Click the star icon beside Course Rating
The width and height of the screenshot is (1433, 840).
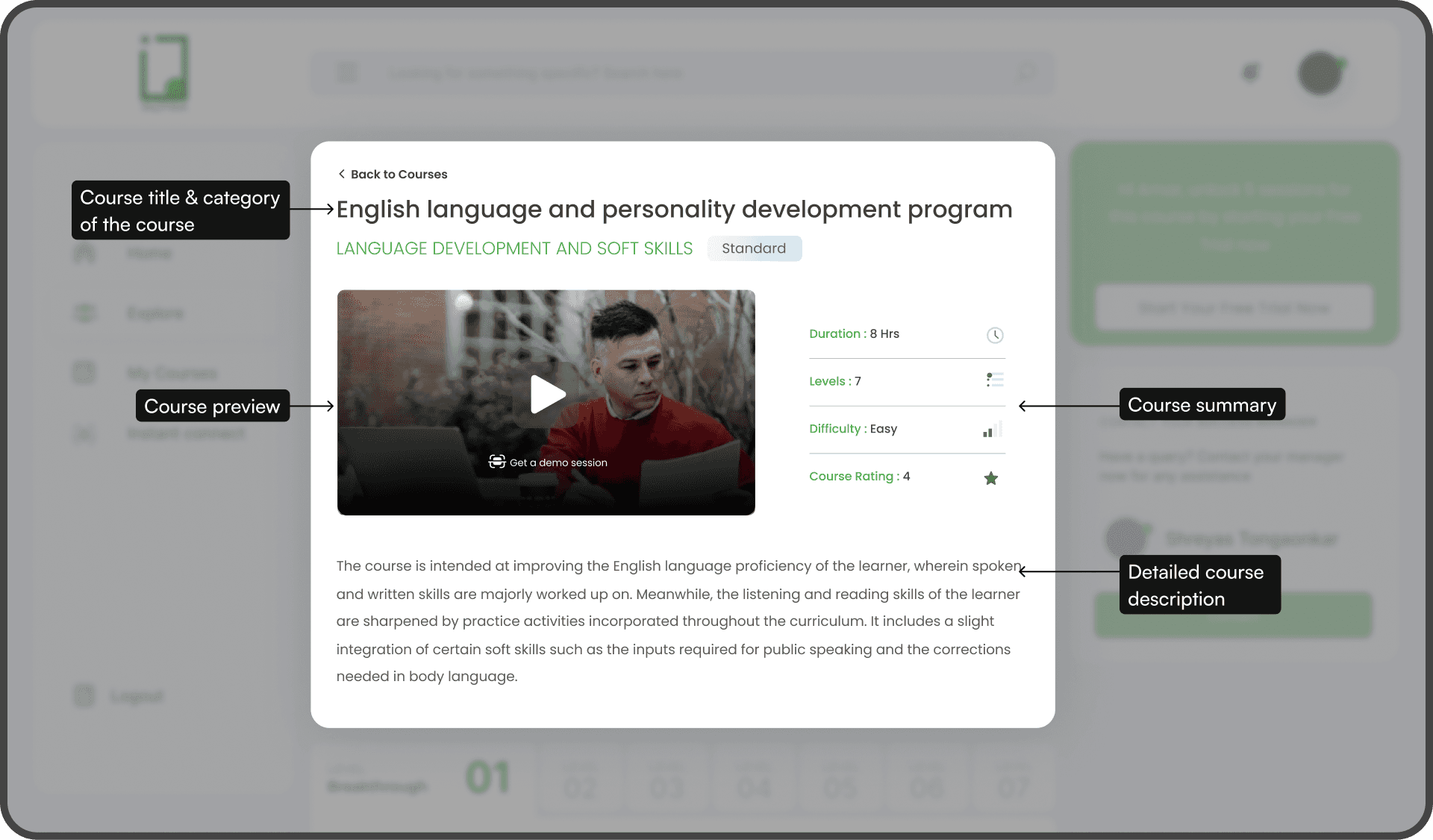990,478
